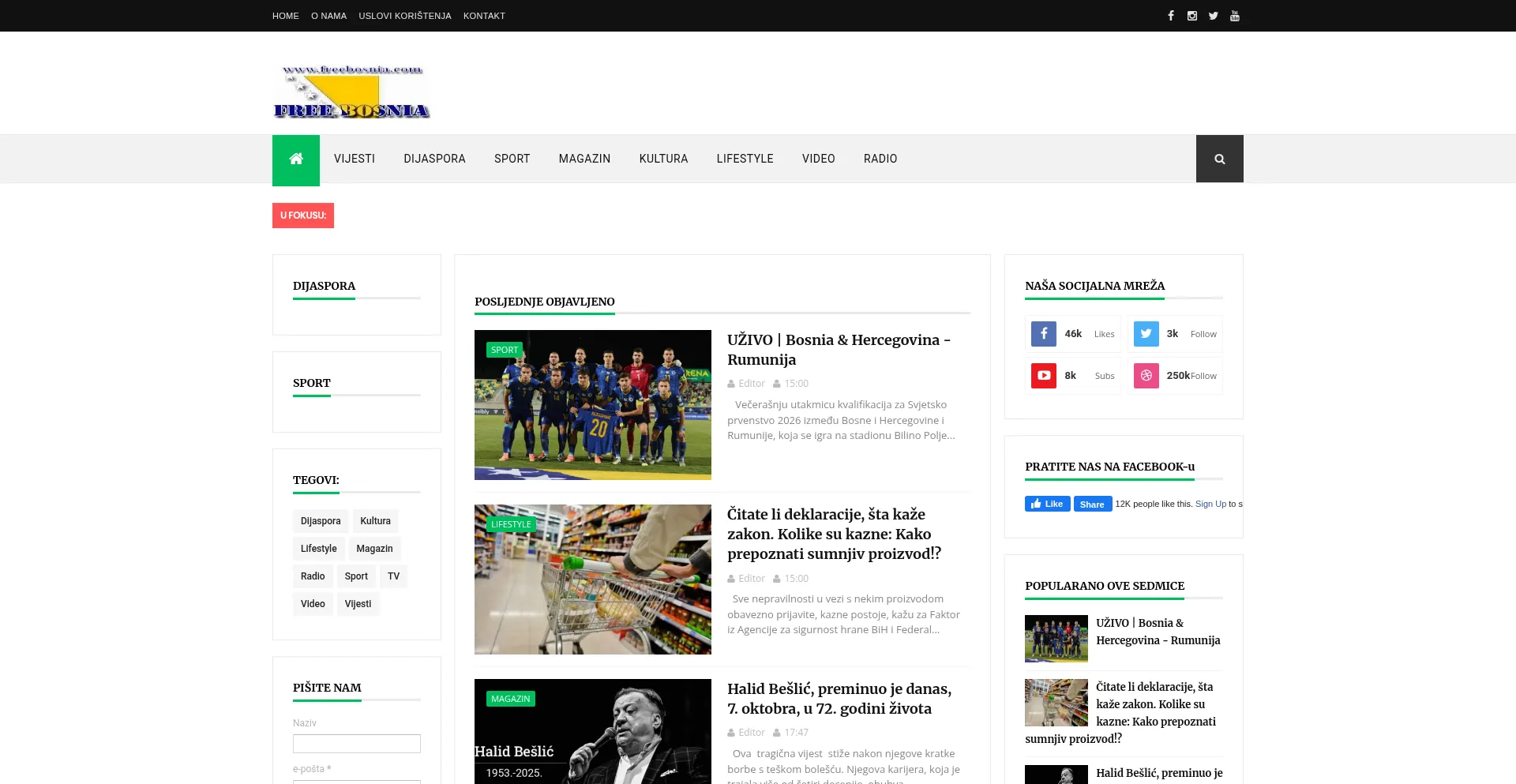
Task: Open Instagram icon in top bar
Action: pyautogui.click(x=1191, y=16)
